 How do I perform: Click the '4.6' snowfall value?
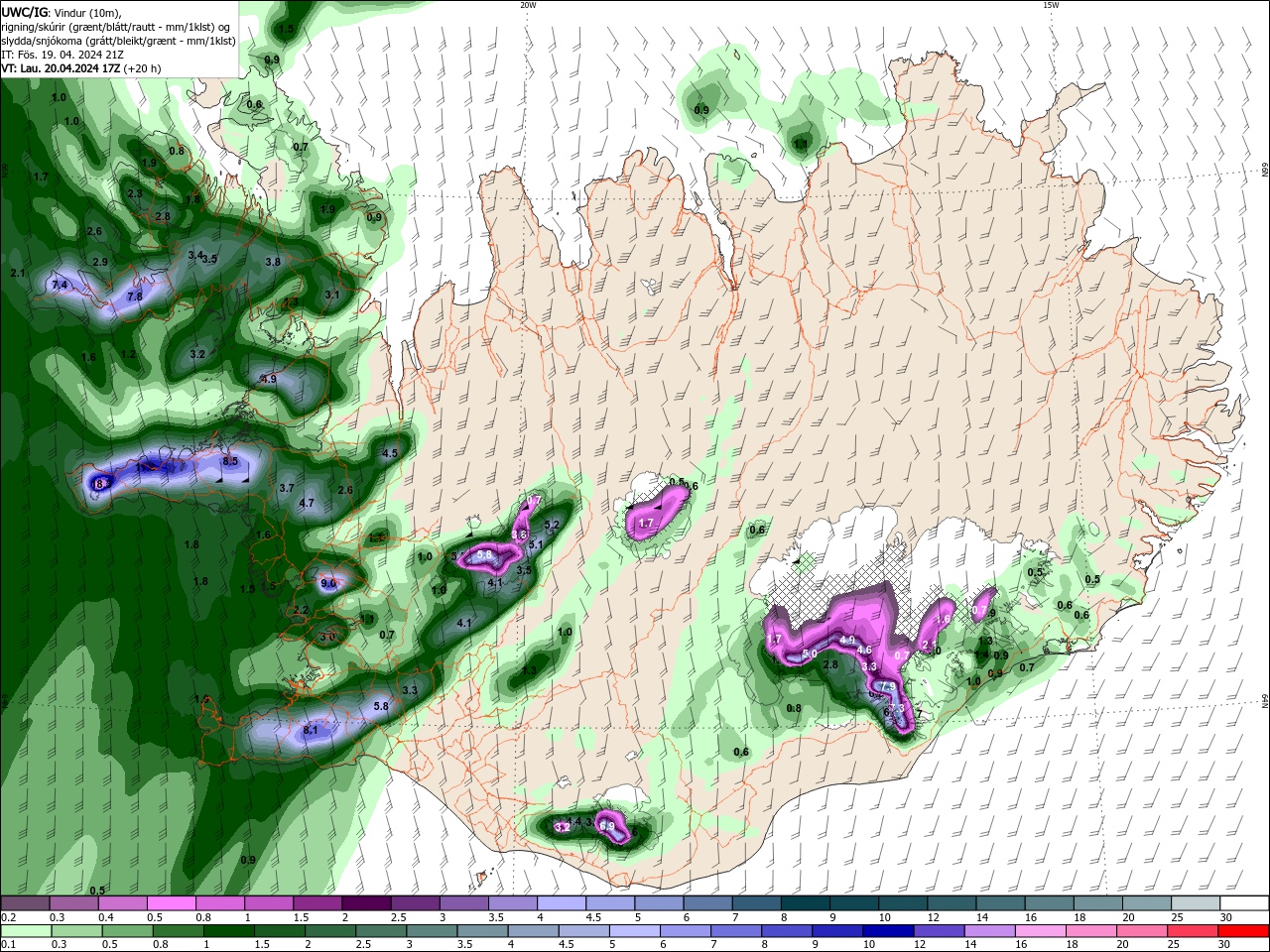[864, 650]
